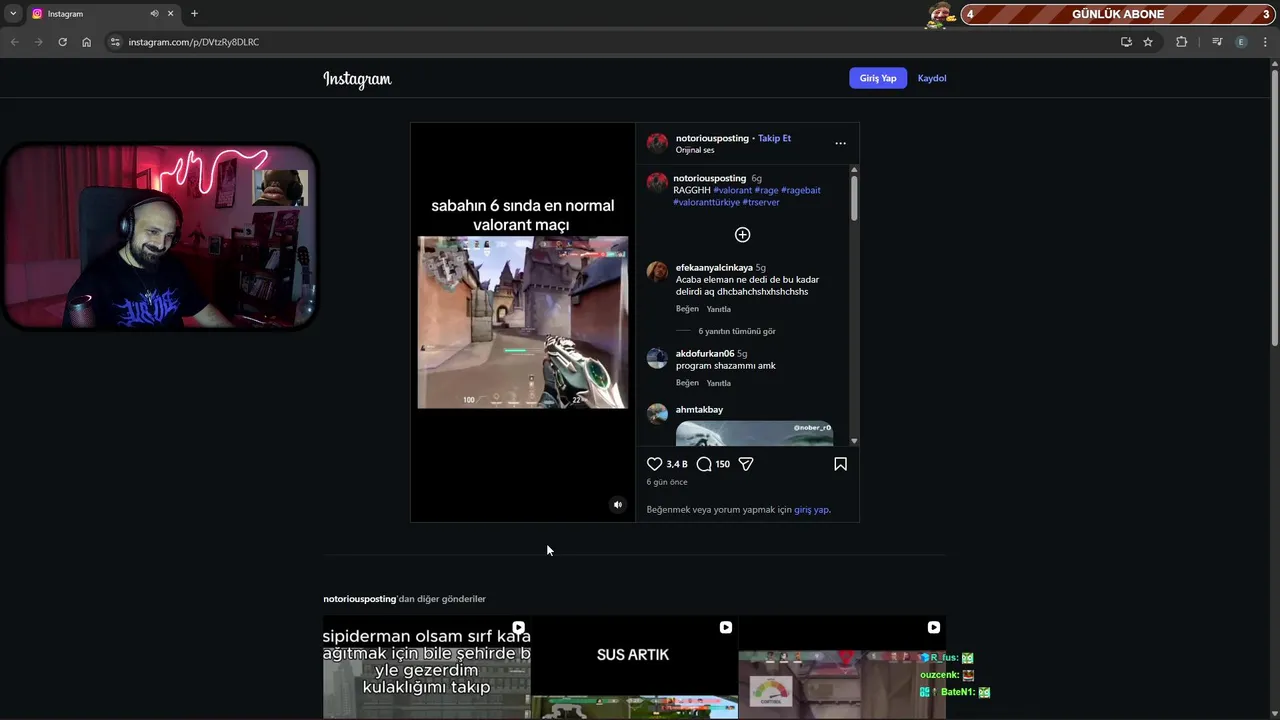Toggle video sound with speaker icon

pyautogui.click(x=617, y=505)
